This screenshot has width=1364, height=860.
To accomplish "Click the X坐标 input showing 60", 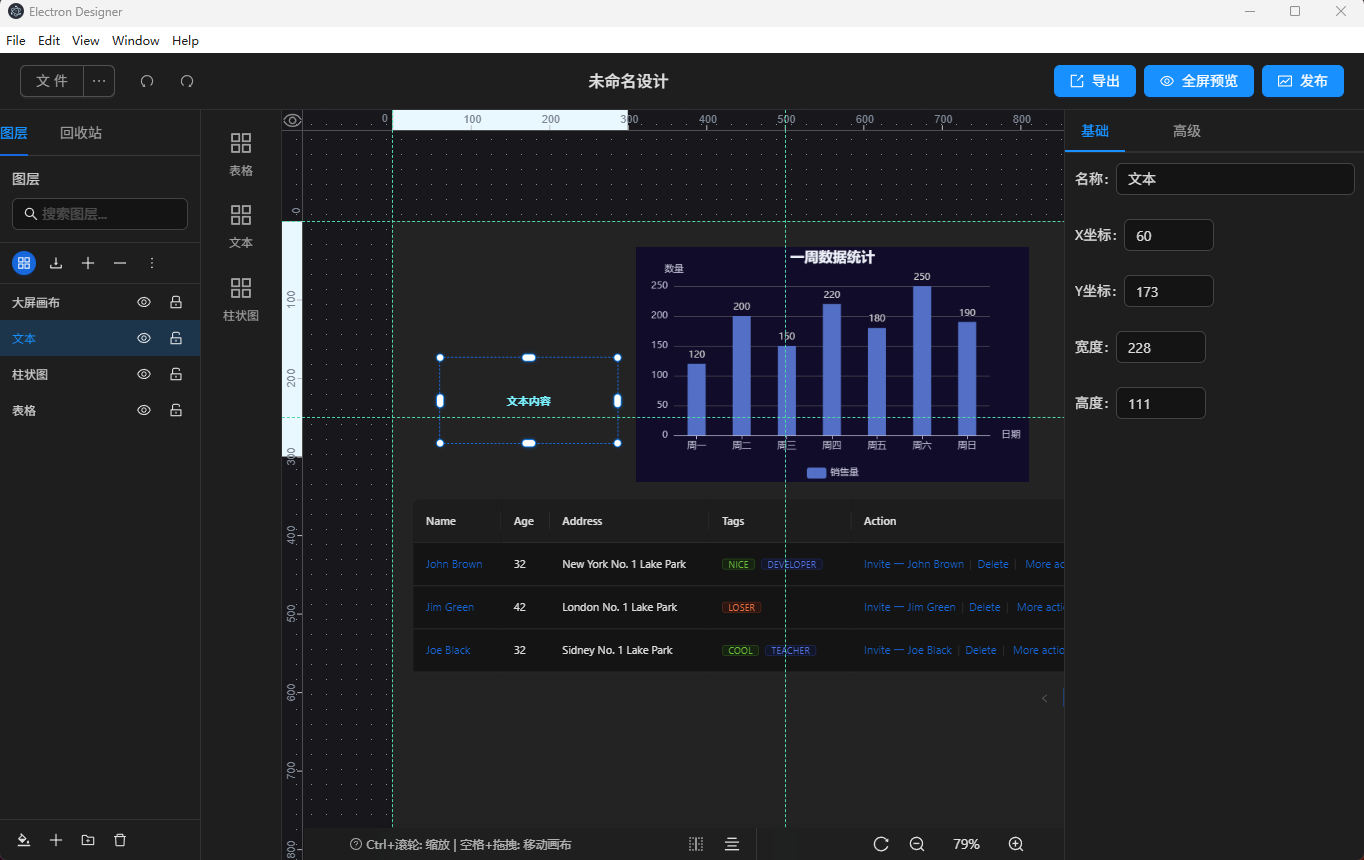I will pos(1169,235).
